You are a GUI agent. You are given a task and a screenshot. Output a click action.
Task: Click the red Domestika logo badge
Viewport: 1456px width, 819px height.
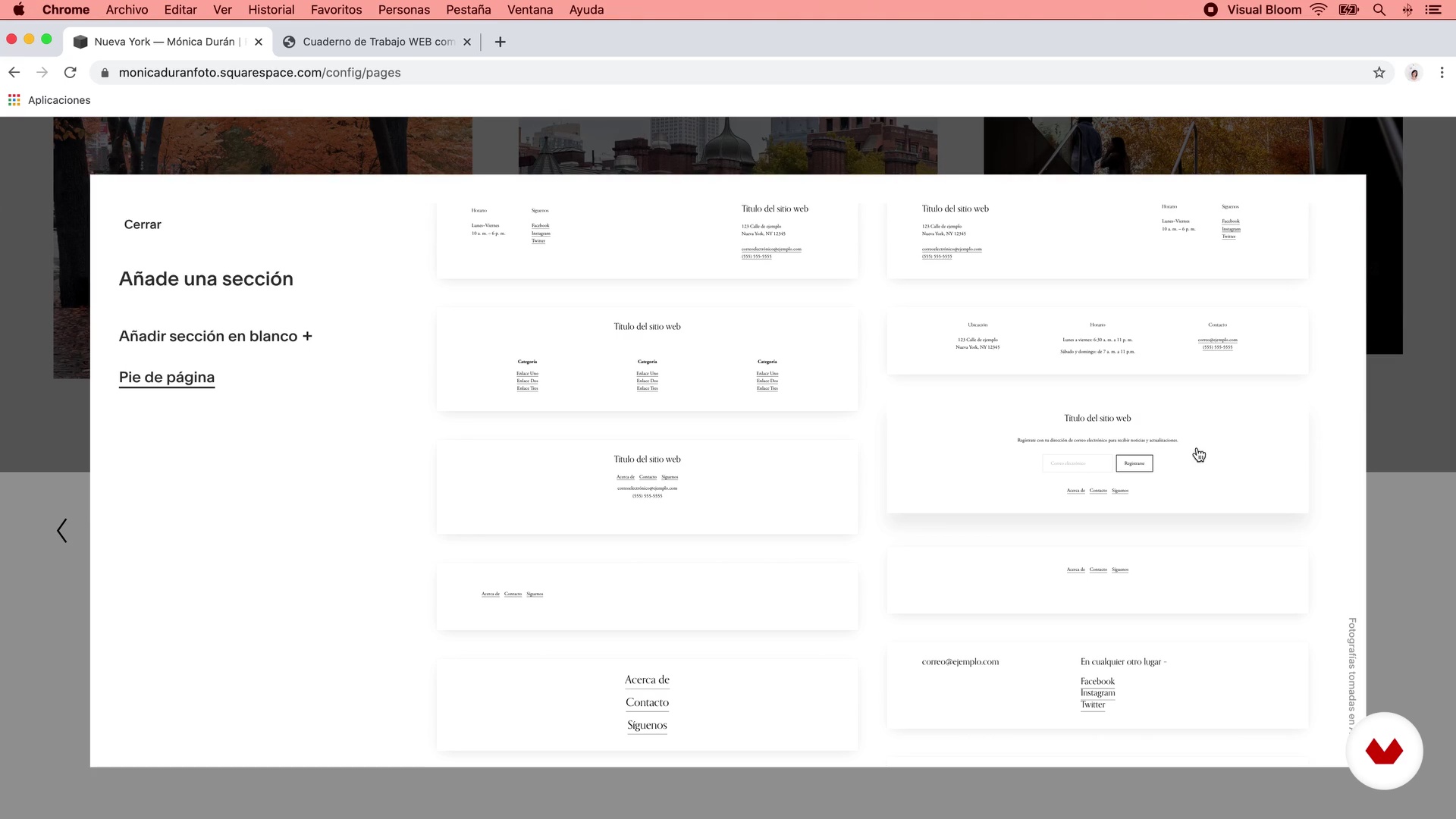tap(1384, 751)
